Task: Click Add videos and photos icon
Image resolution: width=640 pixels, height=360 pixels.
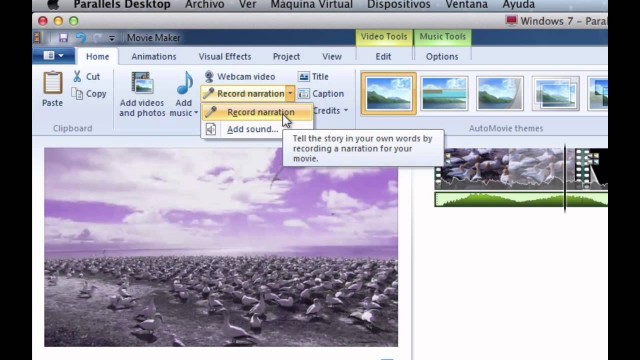Action: pos(142,83)
